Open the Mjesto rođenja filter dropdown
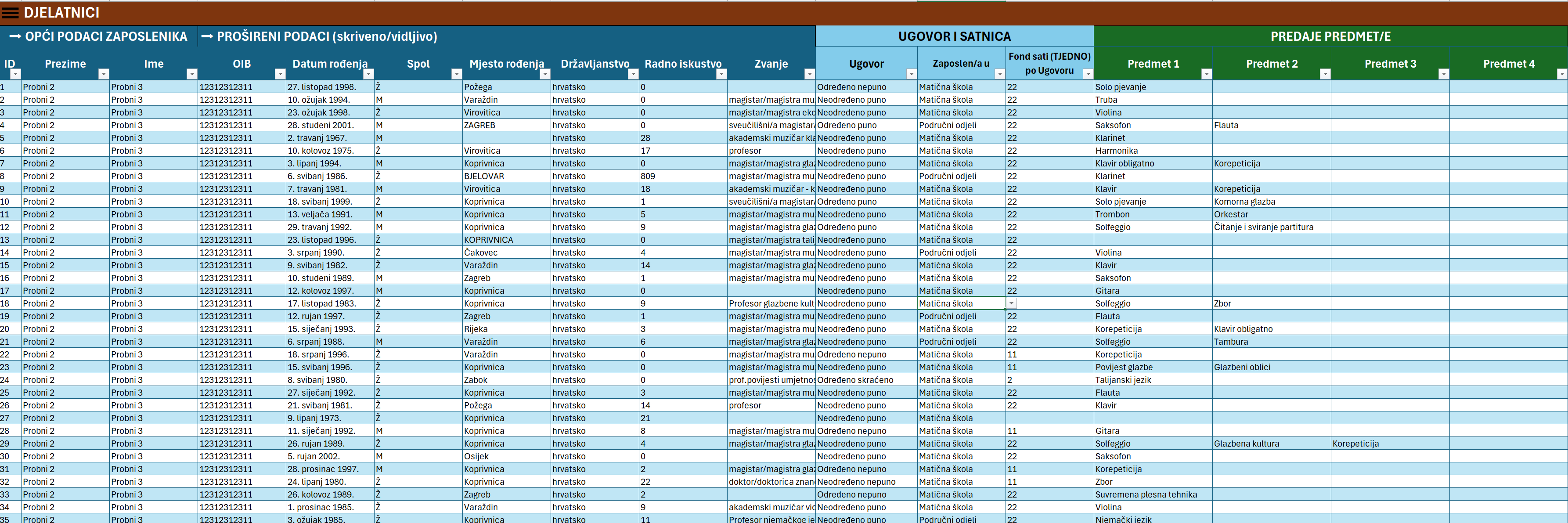Viewport: 1568px width, 523px height. tap(545, 74)
